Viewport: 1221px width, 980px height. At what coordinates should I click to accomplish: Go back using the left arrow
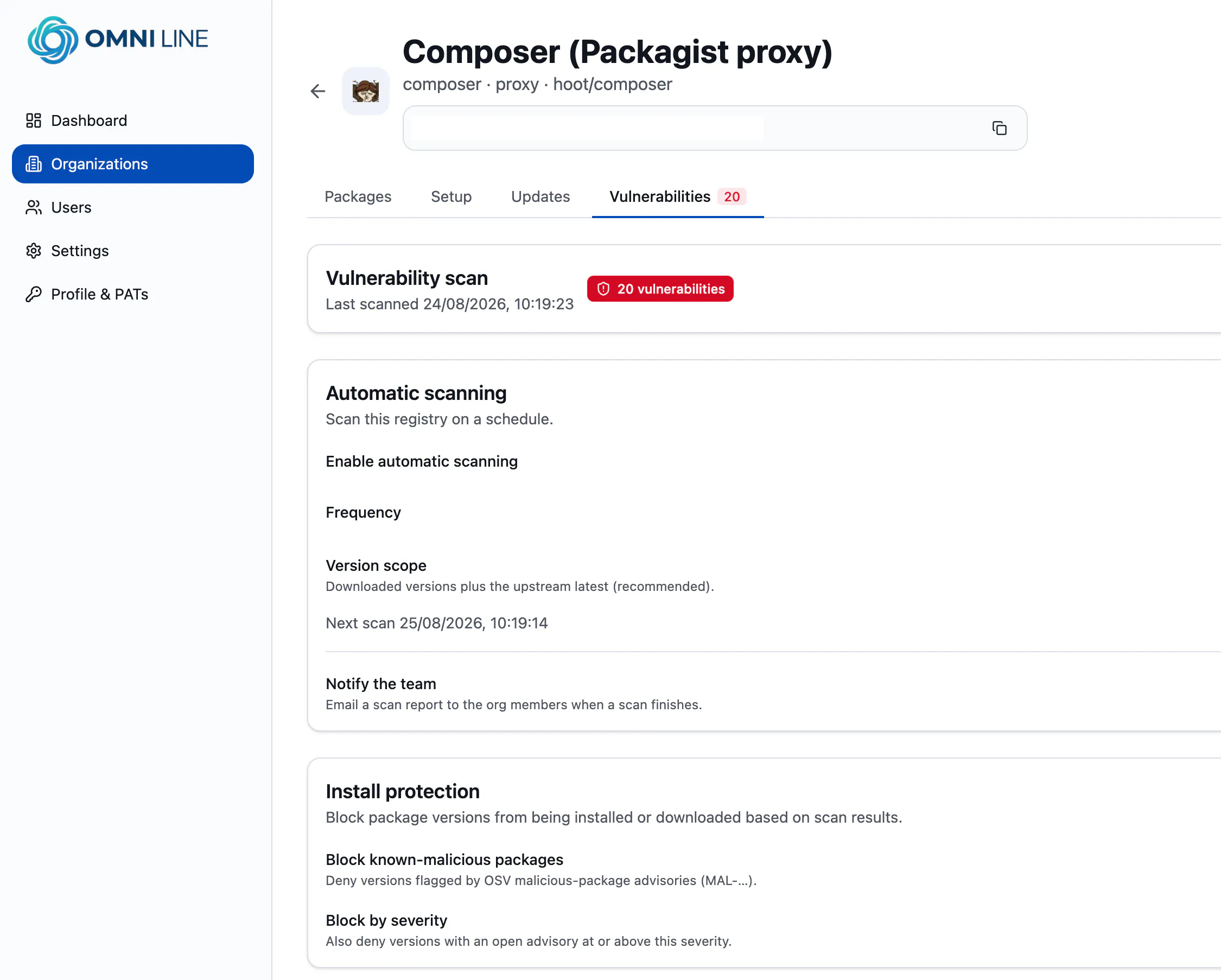(x=317, y=91)
